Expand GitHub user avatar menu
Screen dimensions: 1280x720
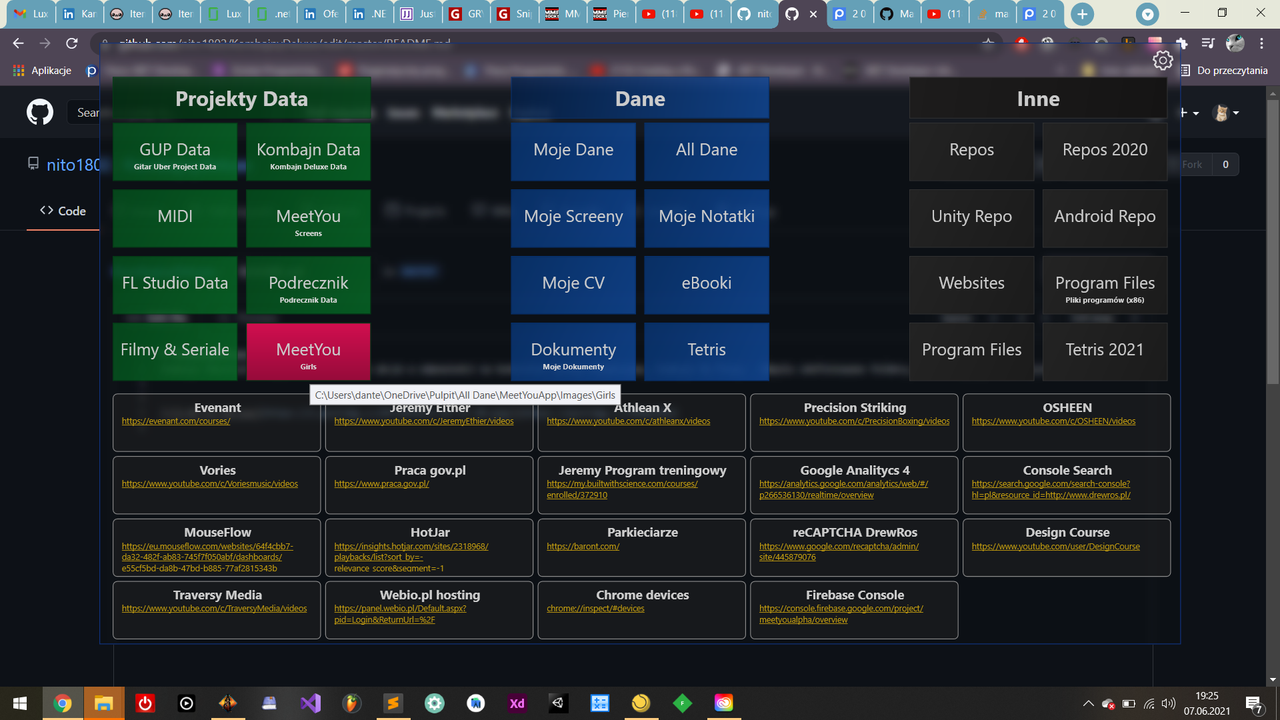[1225, 113]
